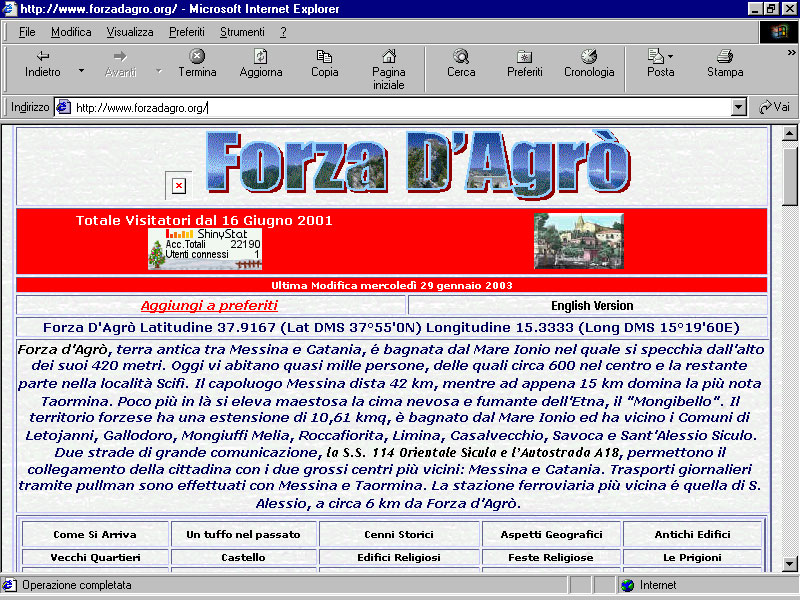Open the Feste Religiose section
The width and height of the screenshot is (800, 600).
551,557
